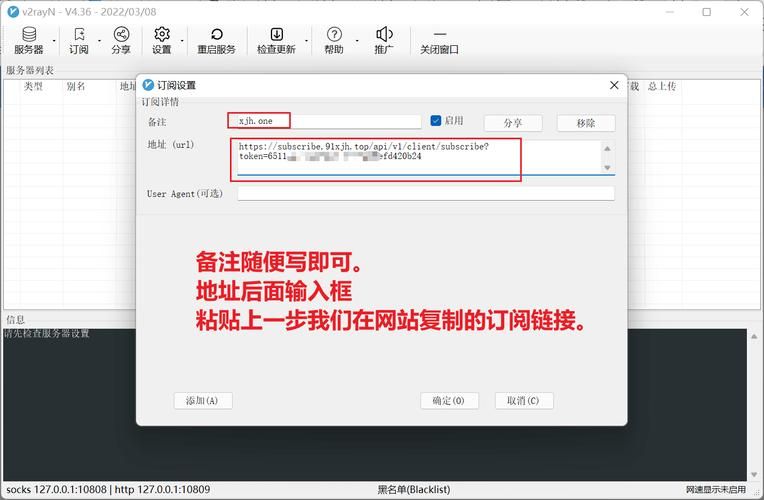
Task: Click the log panel scroll-up arrow
Action: pyautogui.click(x=754, y=336)
